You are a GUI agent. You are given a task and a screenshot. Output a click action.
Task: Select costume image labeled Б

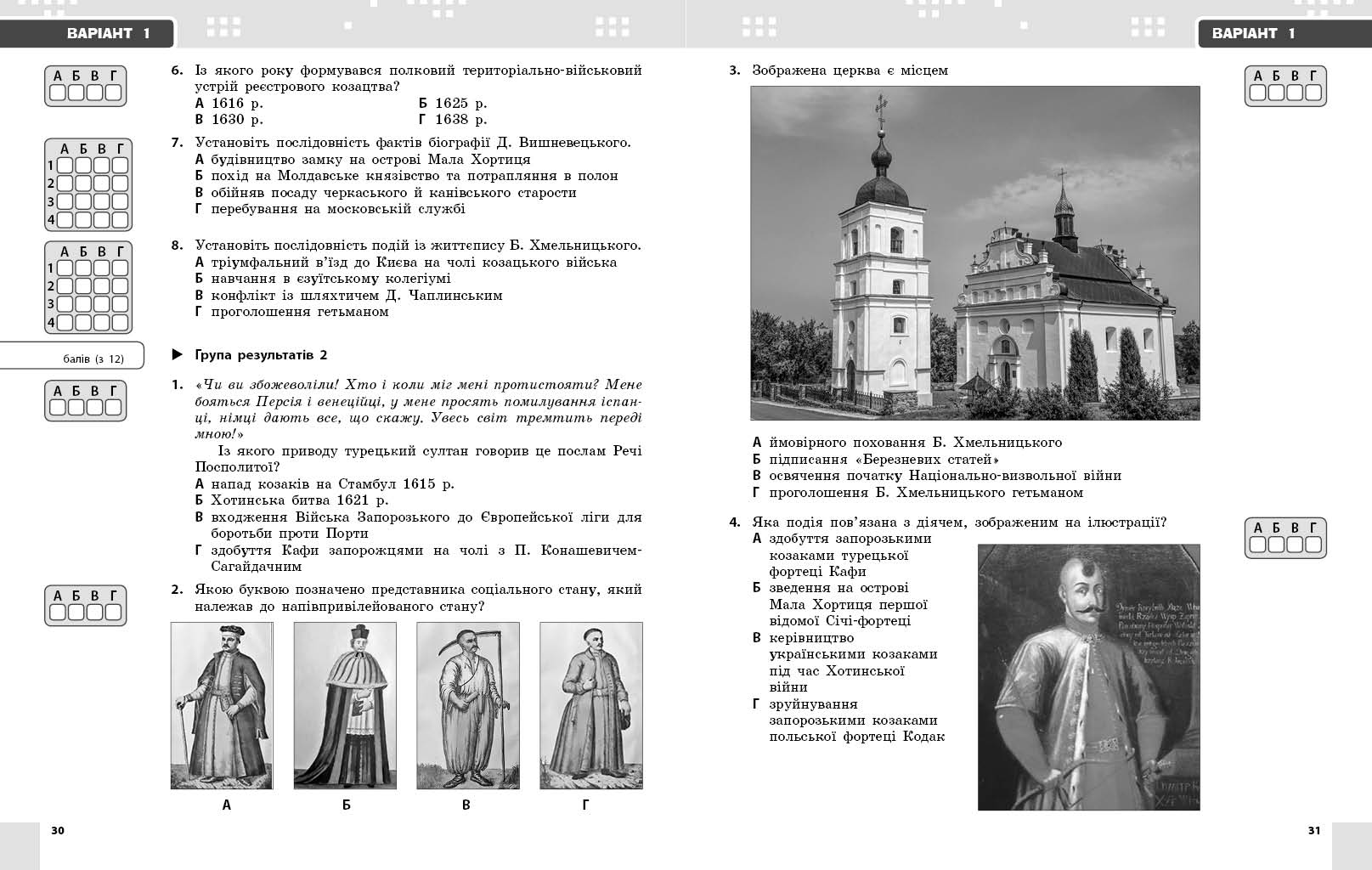[x=345, y=703]
